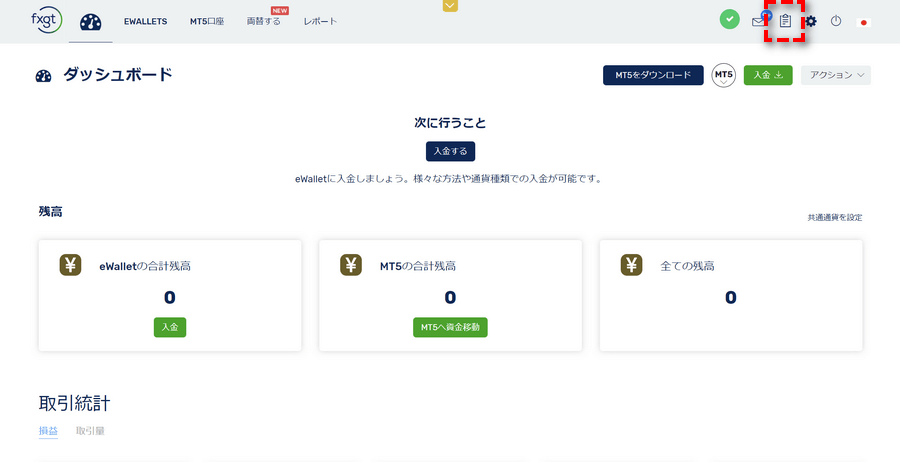Click the MT5をダウンロード button
Viewport: 900px width, 462px height.
[x=653, y=75]
